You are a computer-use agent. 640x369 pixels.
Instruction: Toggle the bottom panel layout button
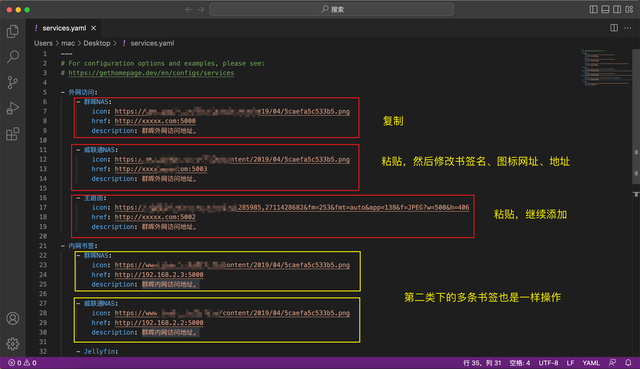pyautogui.click(x=605, y=9)
